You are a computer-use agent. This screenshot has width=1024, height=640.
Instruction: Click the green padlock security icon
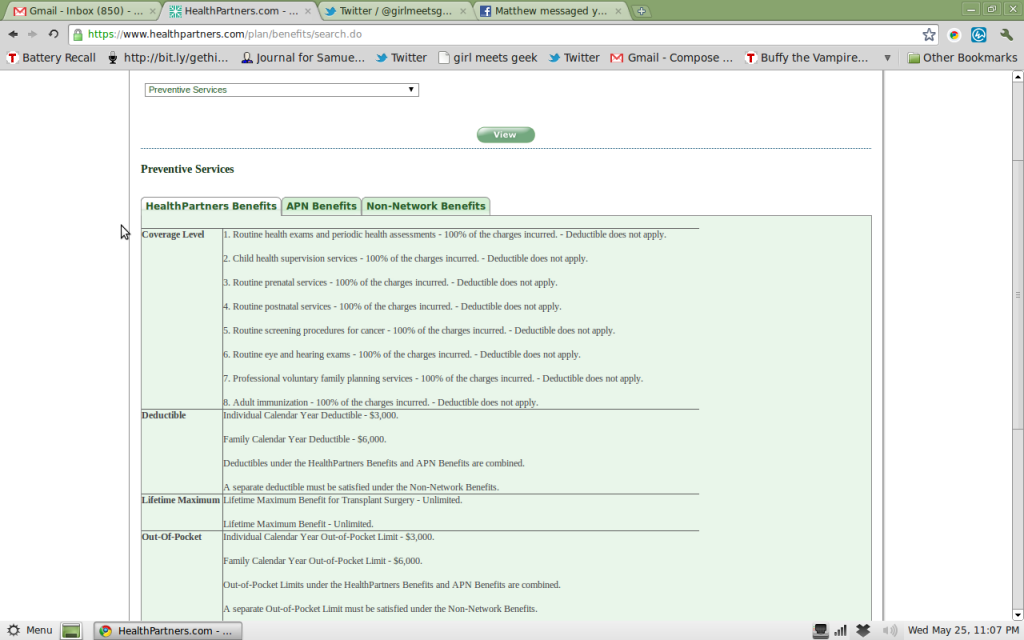[78, 35]
